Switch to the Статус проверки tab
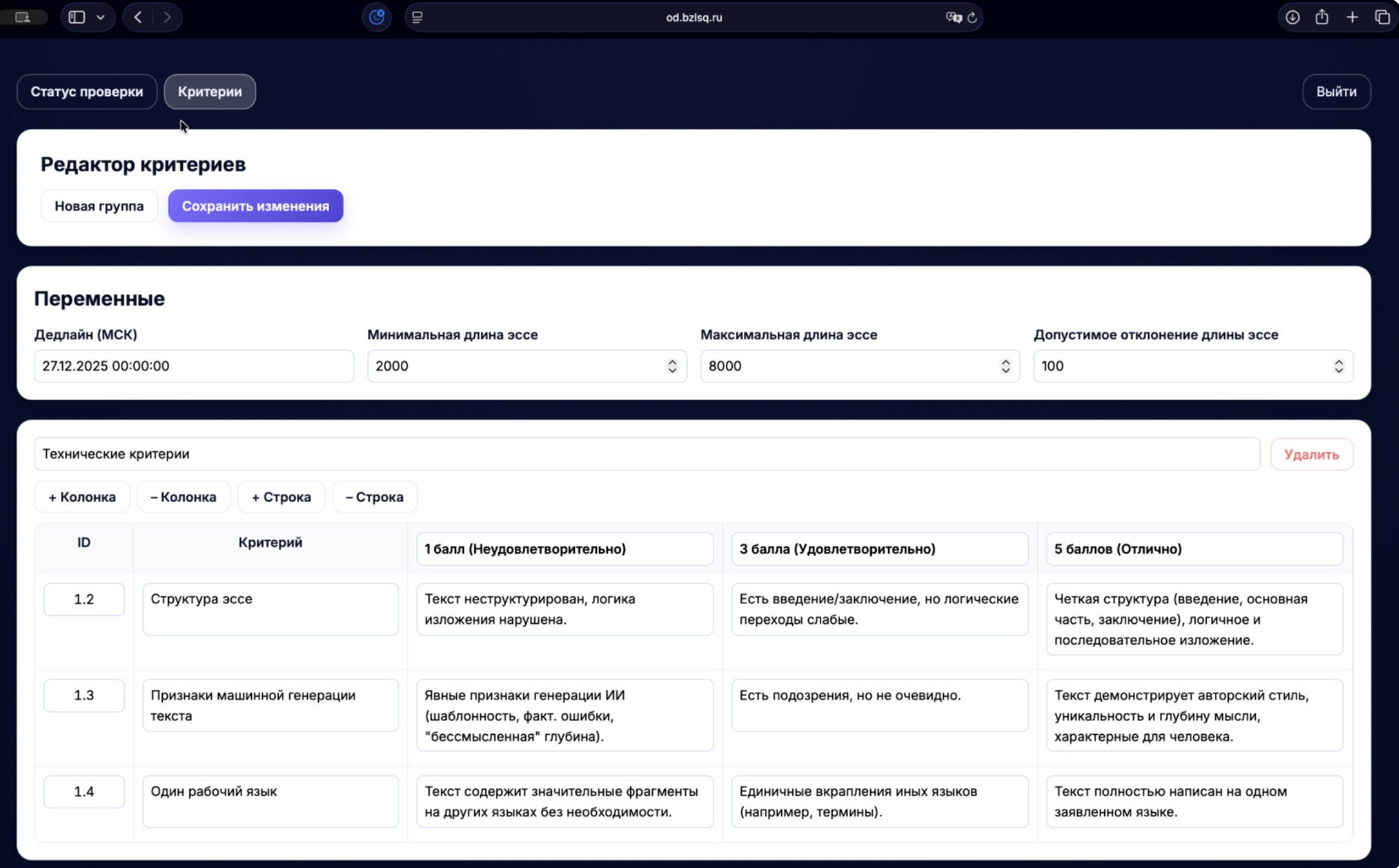This screenshot has width=1399, height=868. (x=87, y=91)
